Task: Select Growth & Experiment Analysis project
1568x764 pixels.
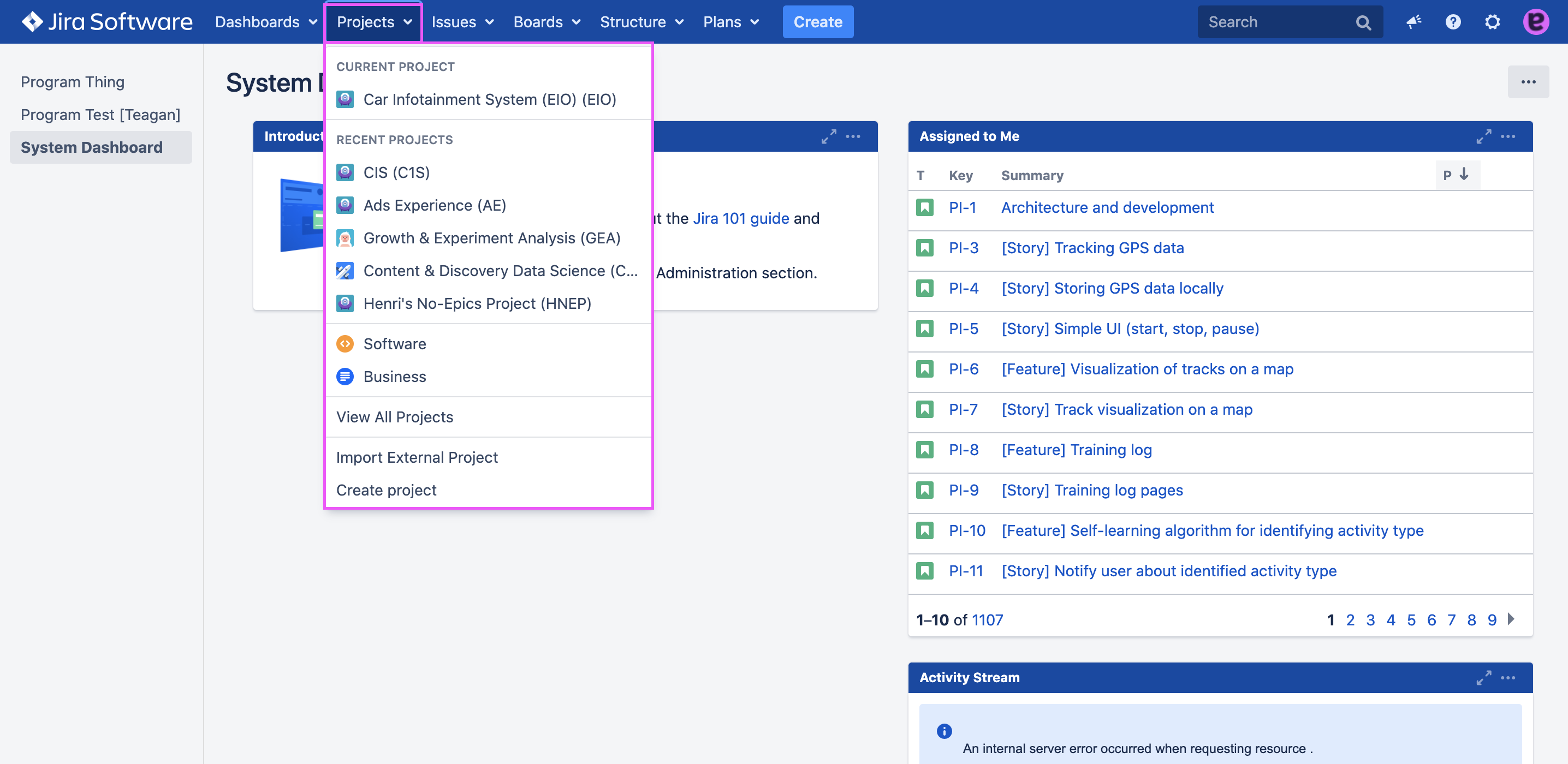Action: [x=492, y=238]
